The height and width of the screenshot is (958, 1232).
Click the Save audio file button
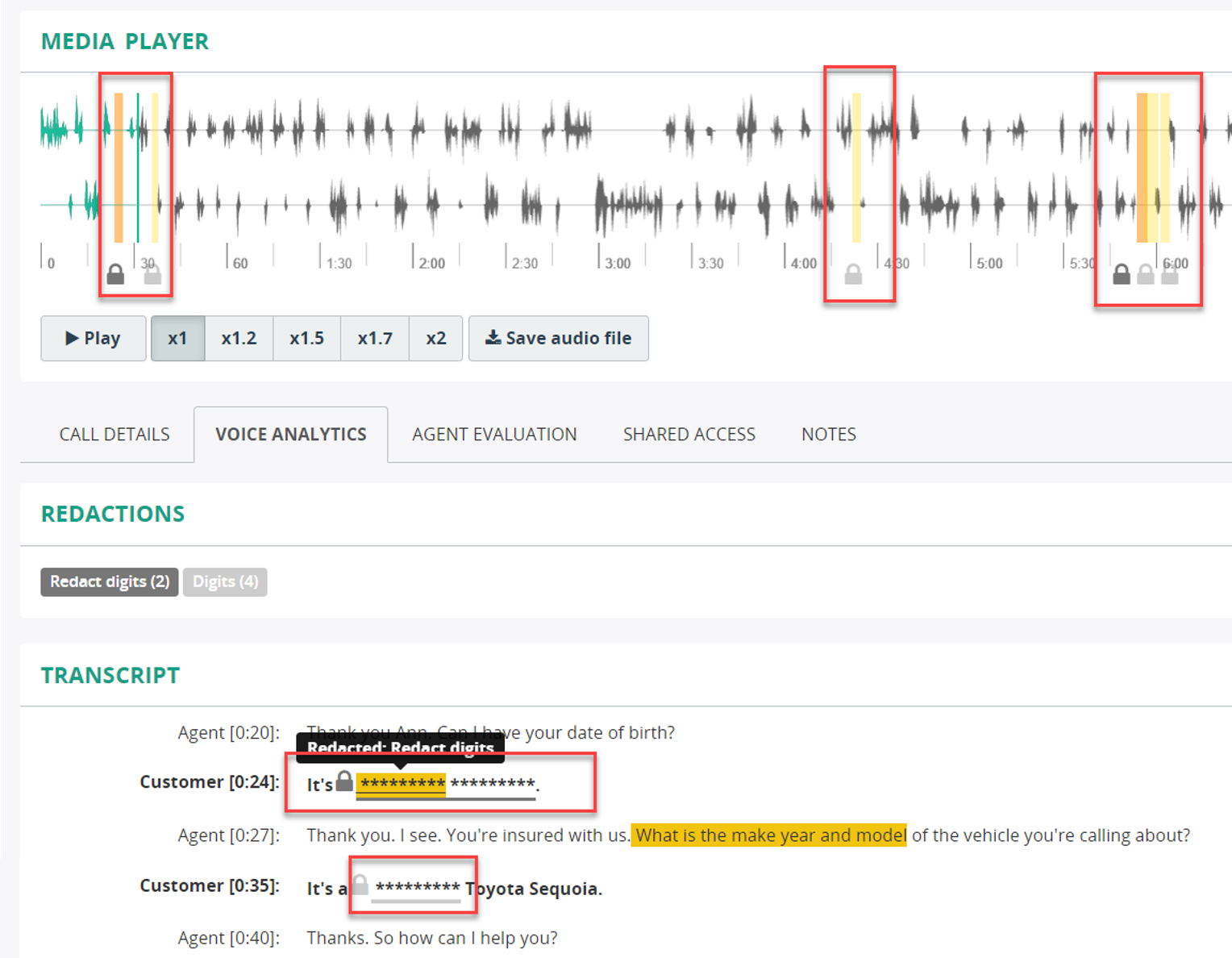tap(558, 338)
